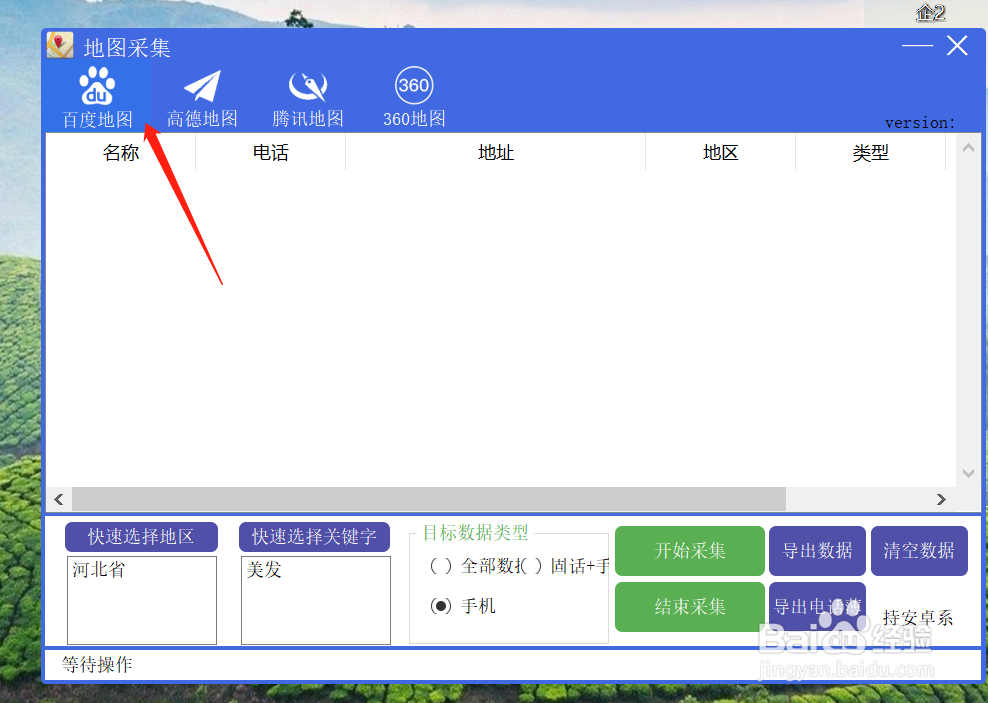Click the map collector app logo icon
Screen dimensions: 988x703
(60, 46)
